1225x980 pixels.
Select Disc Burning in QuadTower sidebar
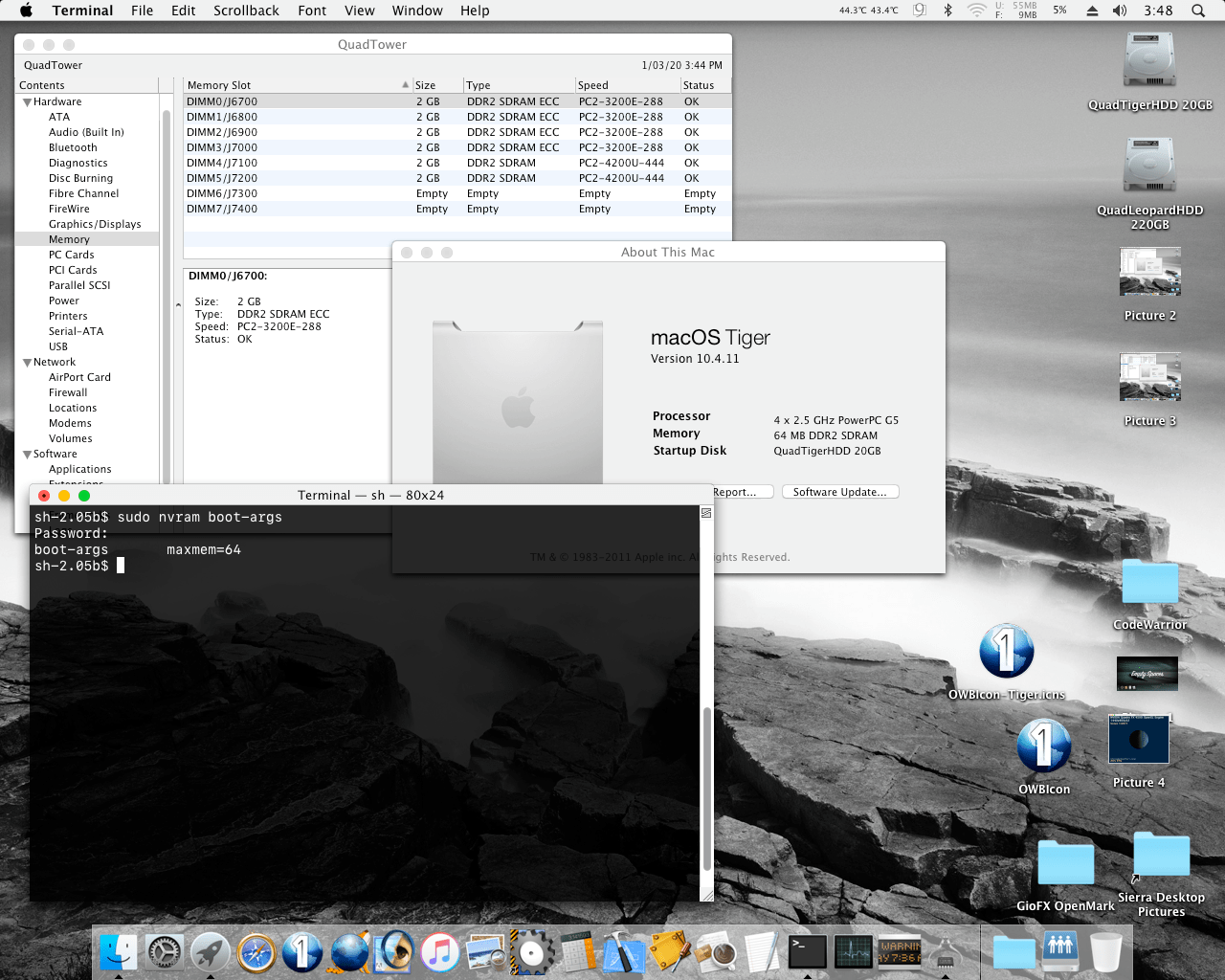80,178
